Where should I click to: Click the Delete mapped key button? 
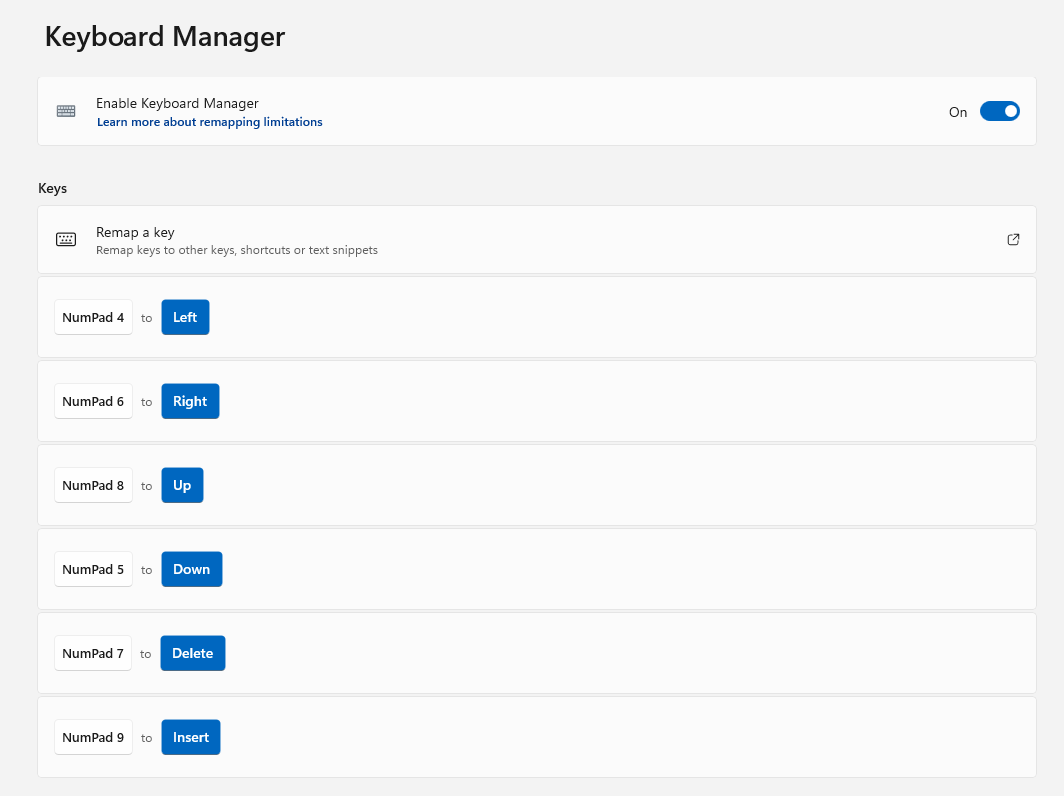193,653
